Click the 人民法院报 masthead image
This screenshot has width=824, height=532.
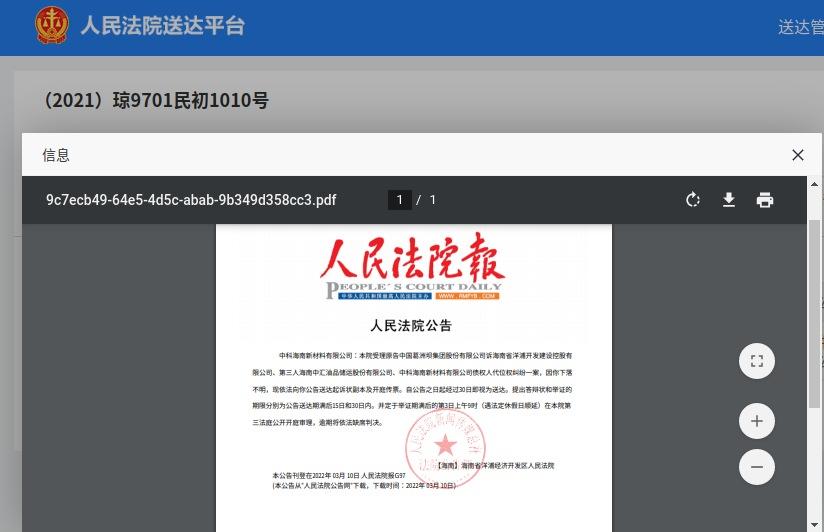[413, 267]
